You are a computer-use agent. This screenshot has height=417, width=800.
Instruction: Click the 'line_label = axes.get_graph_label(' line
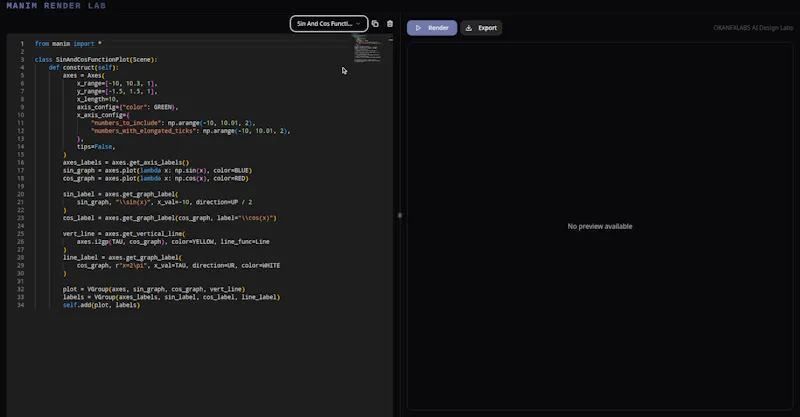click(122, 257)
